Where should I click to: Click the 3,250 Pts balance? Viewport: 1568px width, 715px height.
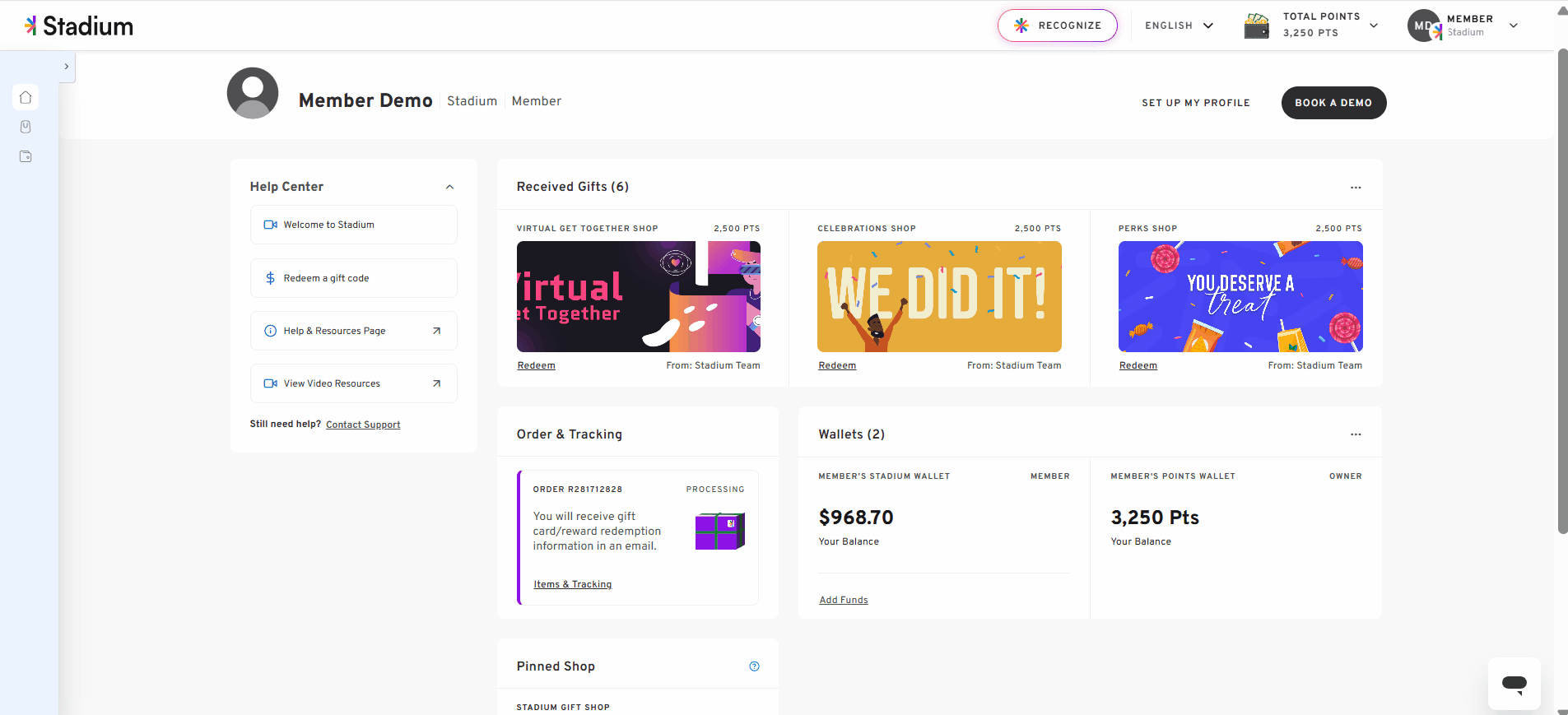click(x=1155, y=518)
